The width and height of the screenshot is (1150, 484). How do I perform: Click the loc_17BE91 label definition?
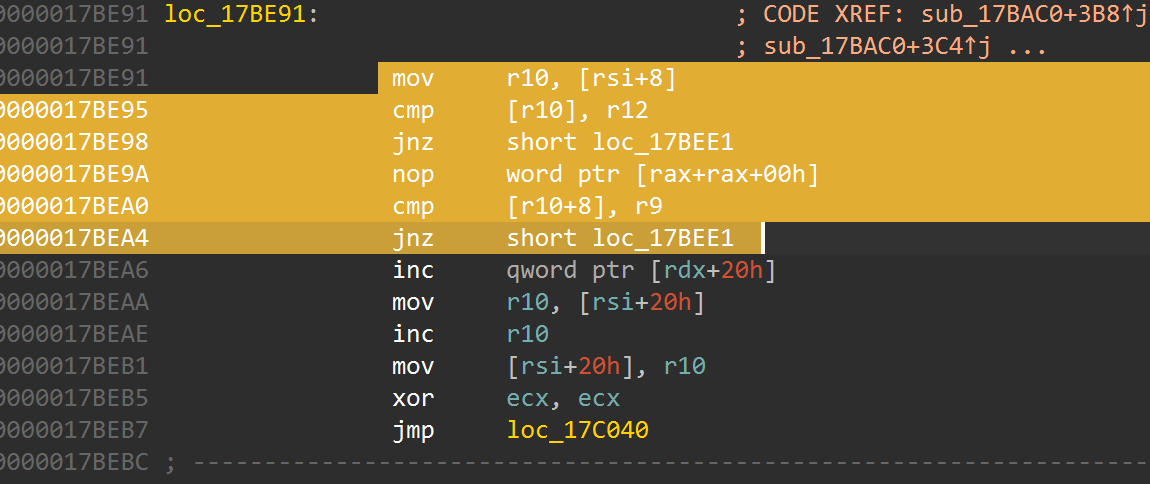[x=235, y=15]
